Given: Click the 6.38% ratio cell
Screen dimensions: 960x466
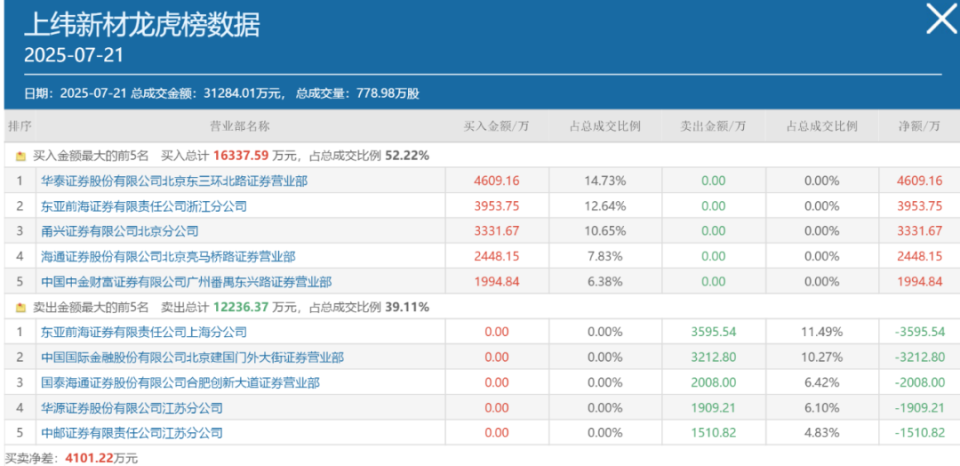Looking at the screenshot, I should click(x=605, y=282).
